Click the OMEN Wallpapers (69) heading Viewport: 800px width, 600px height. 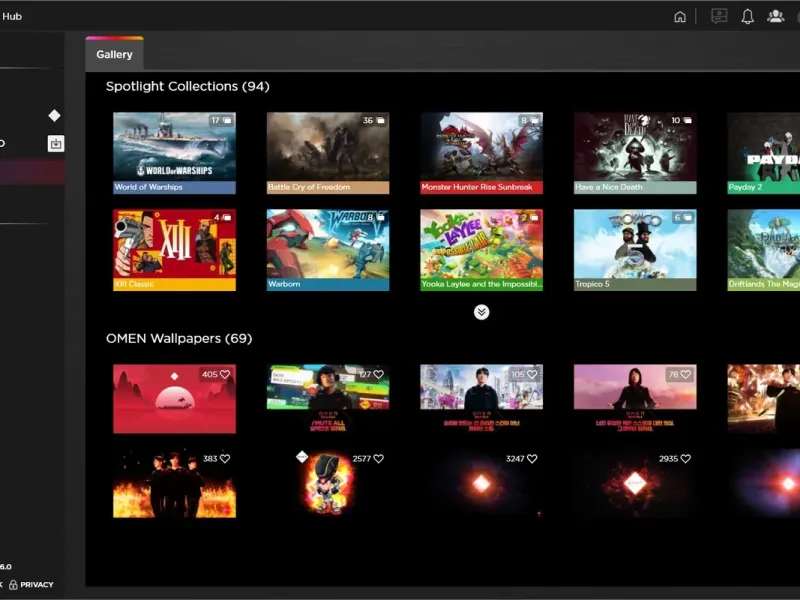click(x=179, y=338)
